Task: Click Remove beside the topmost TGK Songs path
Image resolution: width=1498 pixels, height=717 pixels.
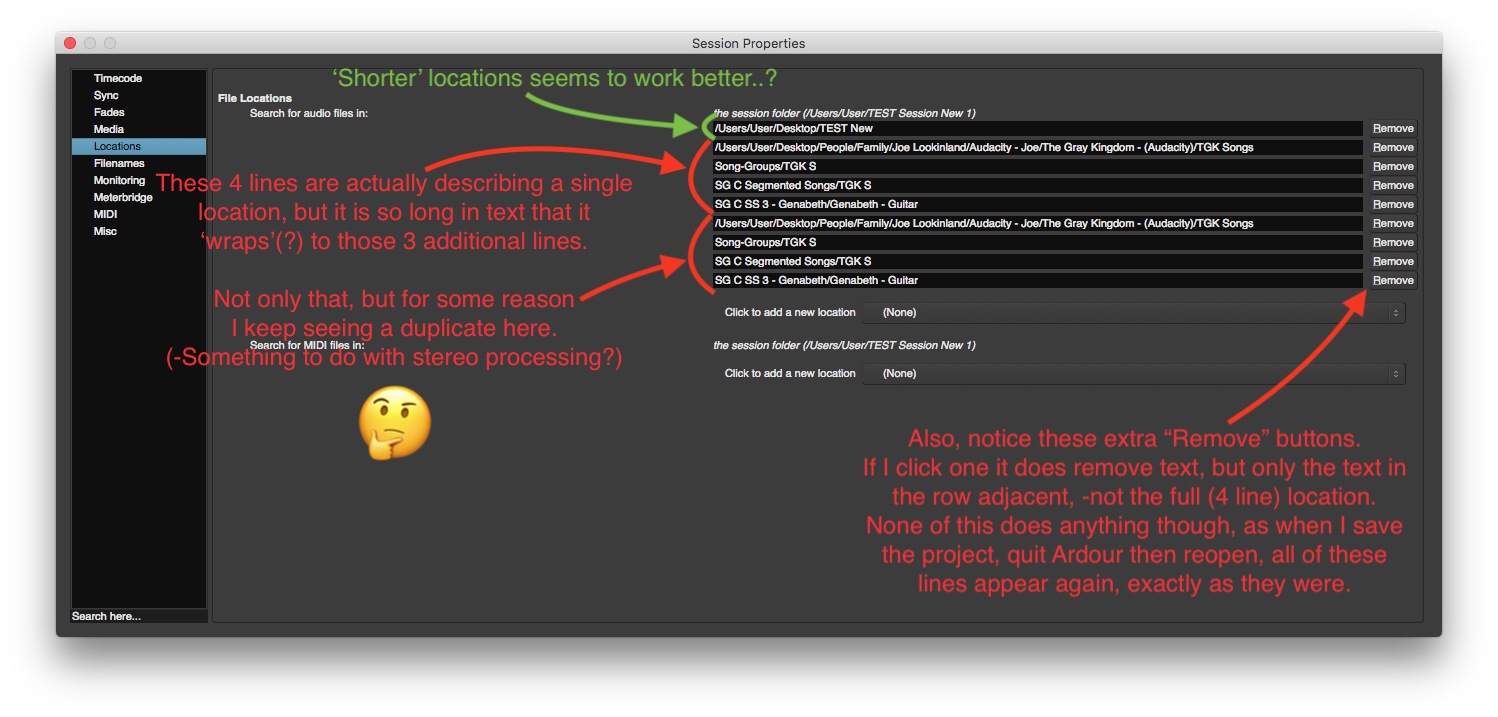Action: point(1393,148)
